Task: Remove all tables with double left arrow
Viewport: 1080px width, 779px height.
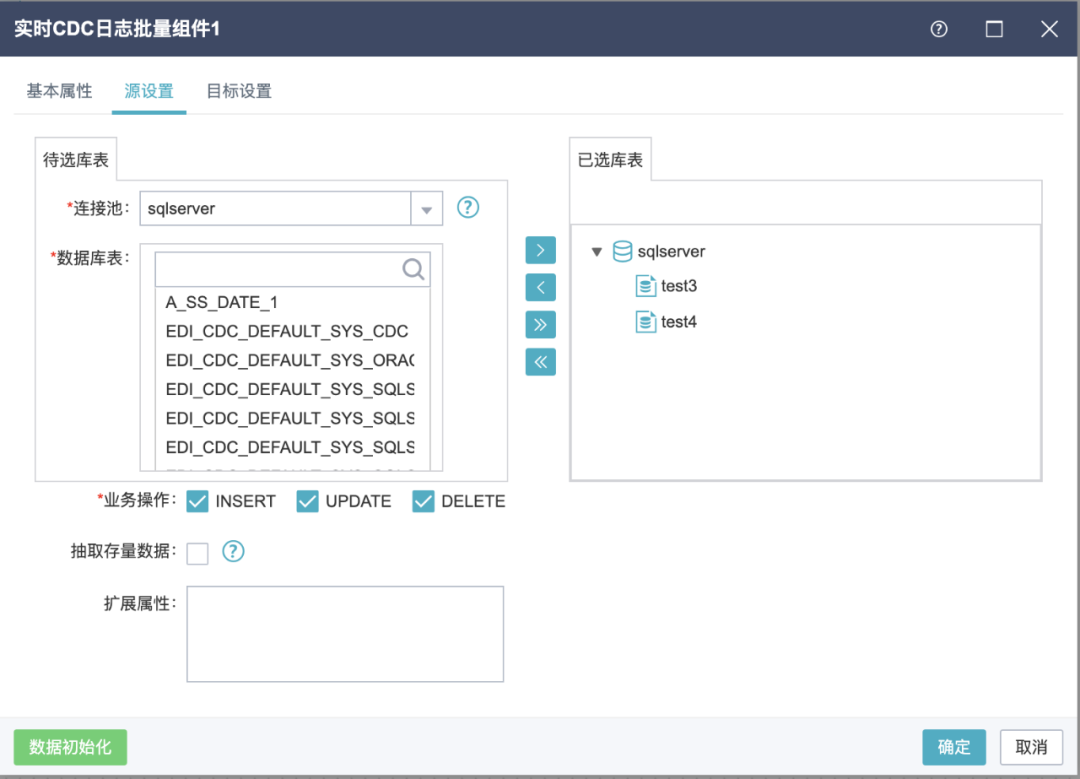Action: pyautogui.click(x=540, y=362)
